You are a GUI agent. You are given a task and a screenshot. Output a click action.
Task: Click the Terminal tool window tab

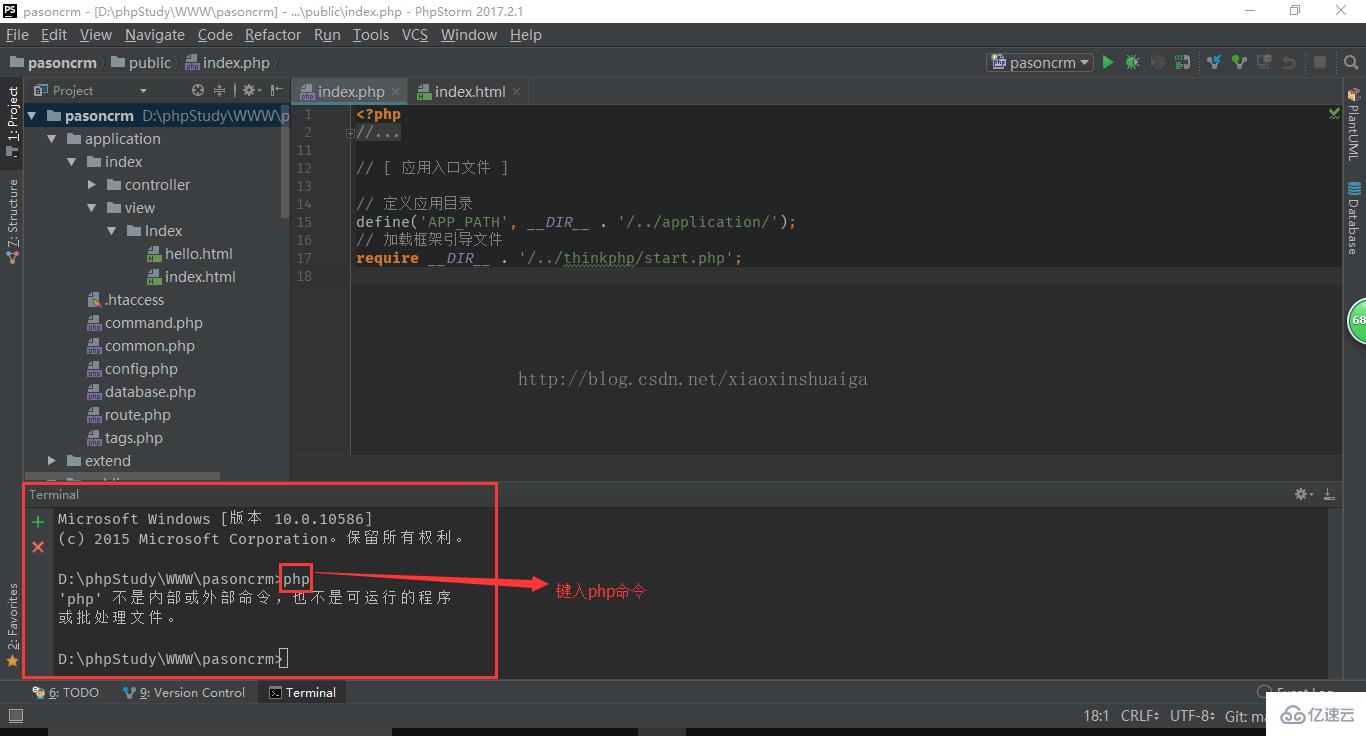(302, 692)
